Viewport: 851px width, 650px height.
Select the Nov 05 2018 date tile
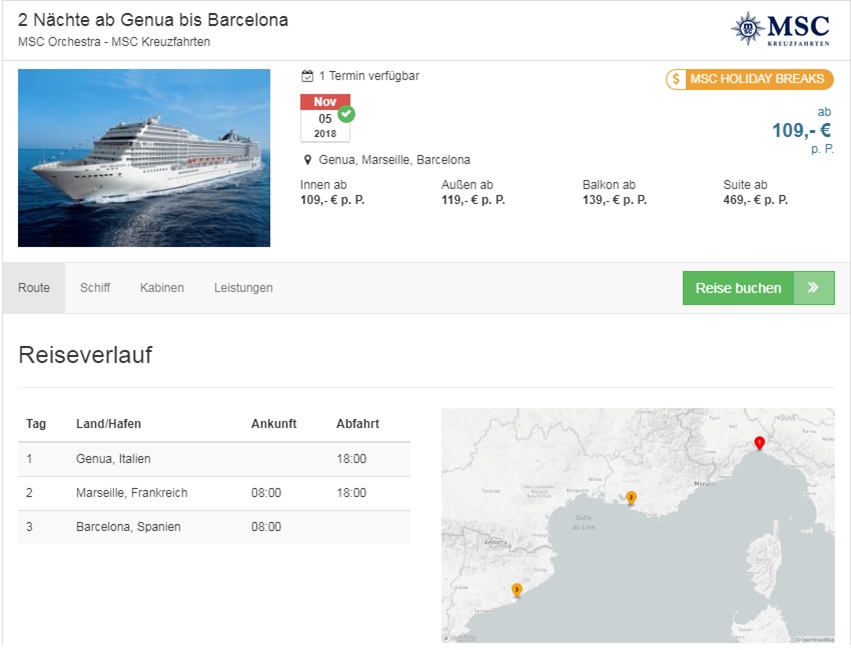click(325, 118)
